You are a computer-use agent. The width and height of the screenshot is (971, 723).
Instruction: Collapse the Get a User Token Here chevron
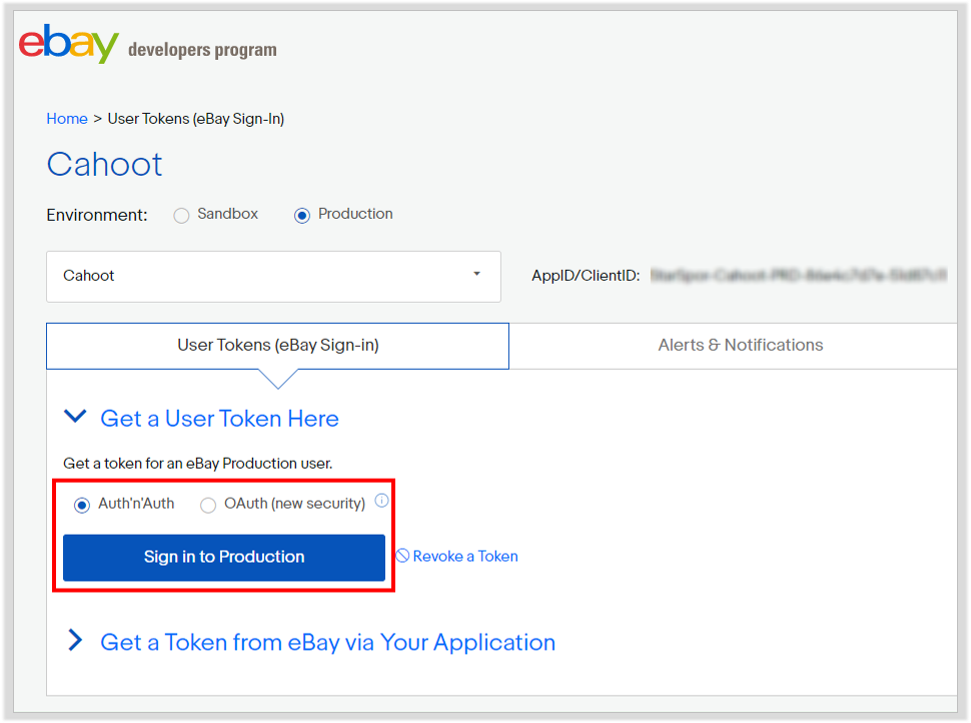pos(76,416)
